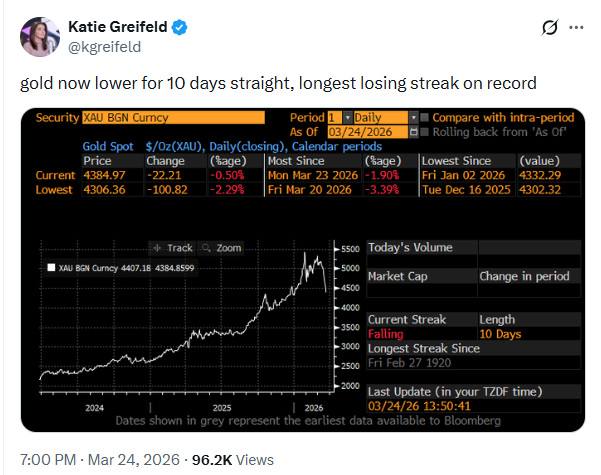601x475 pixels.
Task: Open the Grok icon on the post
Action: (547, 29)
